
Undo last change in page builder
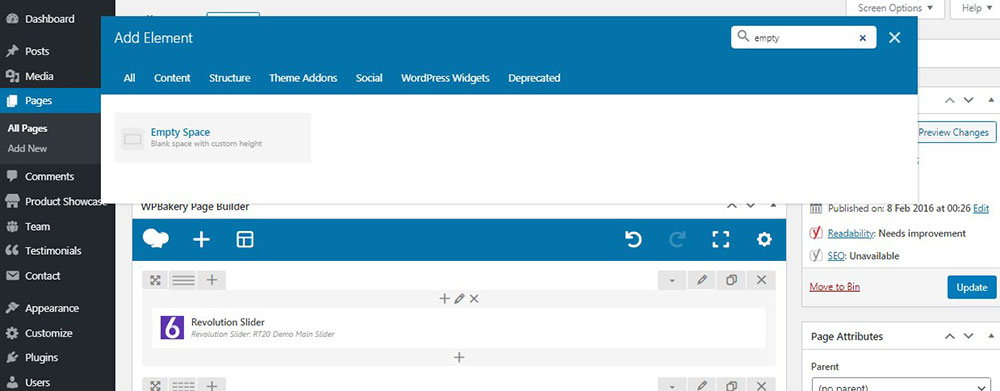click(x=633, y=240)
